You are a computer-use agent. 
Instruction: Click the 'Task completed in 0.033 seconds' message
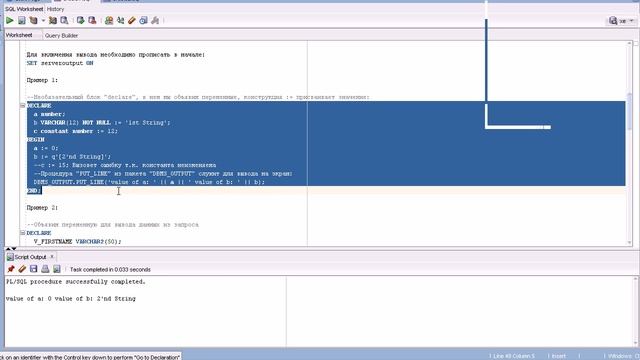coord(110,269)
